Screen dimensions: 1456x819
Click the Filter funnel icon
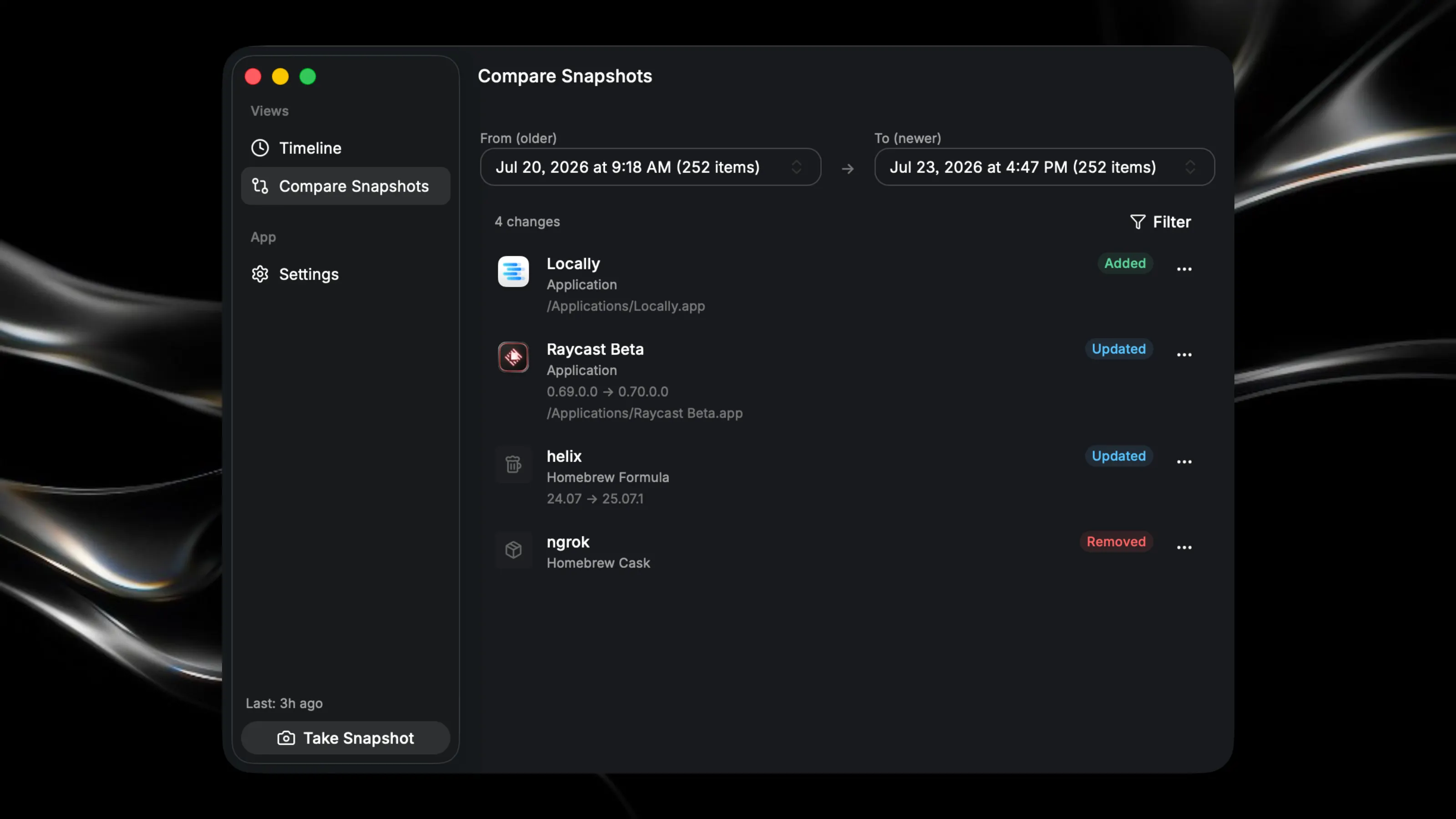pyautogui.click(x=1137, y=222)
